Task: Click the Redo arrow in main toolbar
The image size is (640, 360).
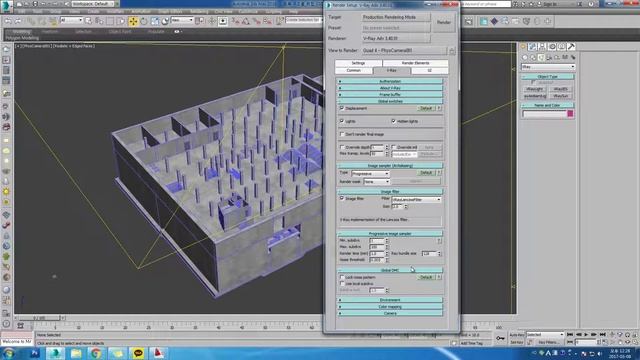Action: 18,21
